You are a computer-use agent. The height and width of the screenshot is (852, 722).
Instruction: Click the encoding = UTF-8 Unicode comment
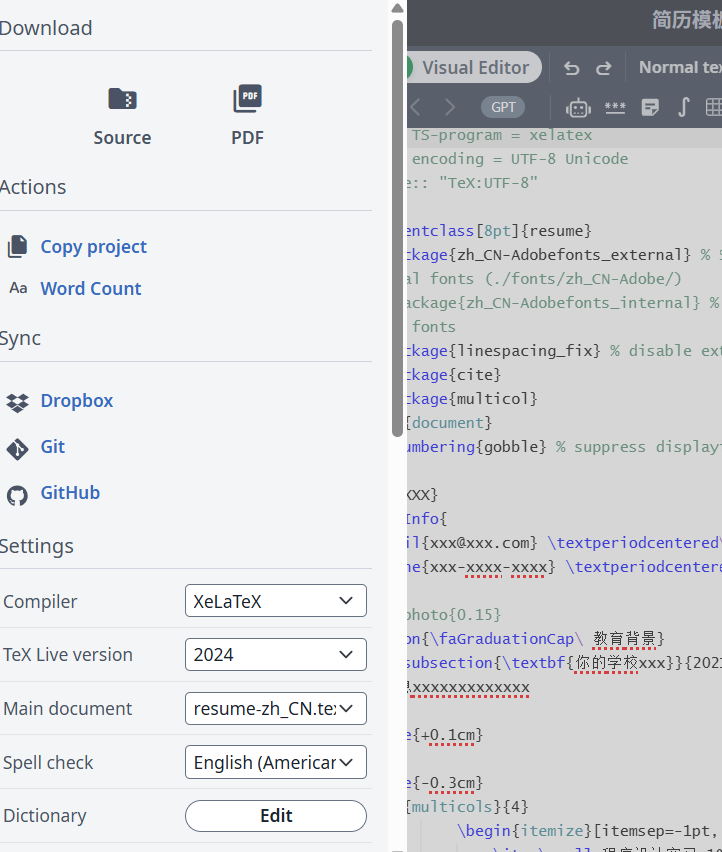520,159
